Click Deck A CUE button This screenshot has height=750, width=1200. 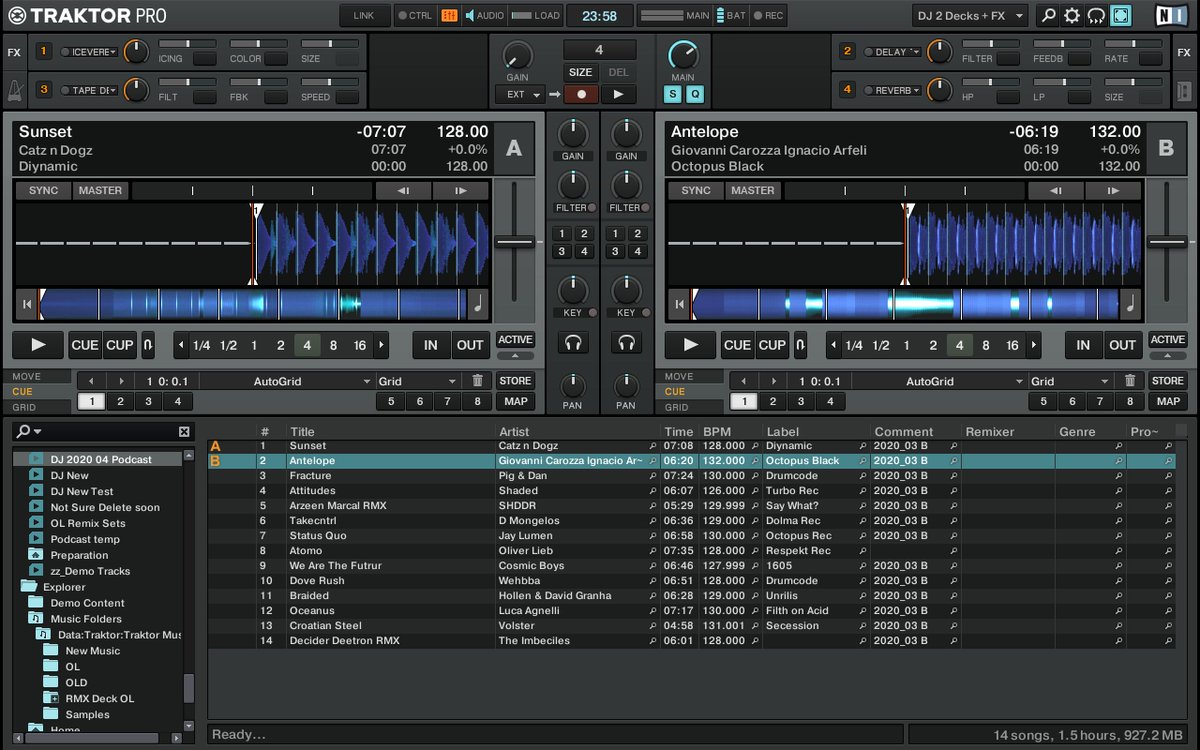pyautogui.click(x=85, y=345)
